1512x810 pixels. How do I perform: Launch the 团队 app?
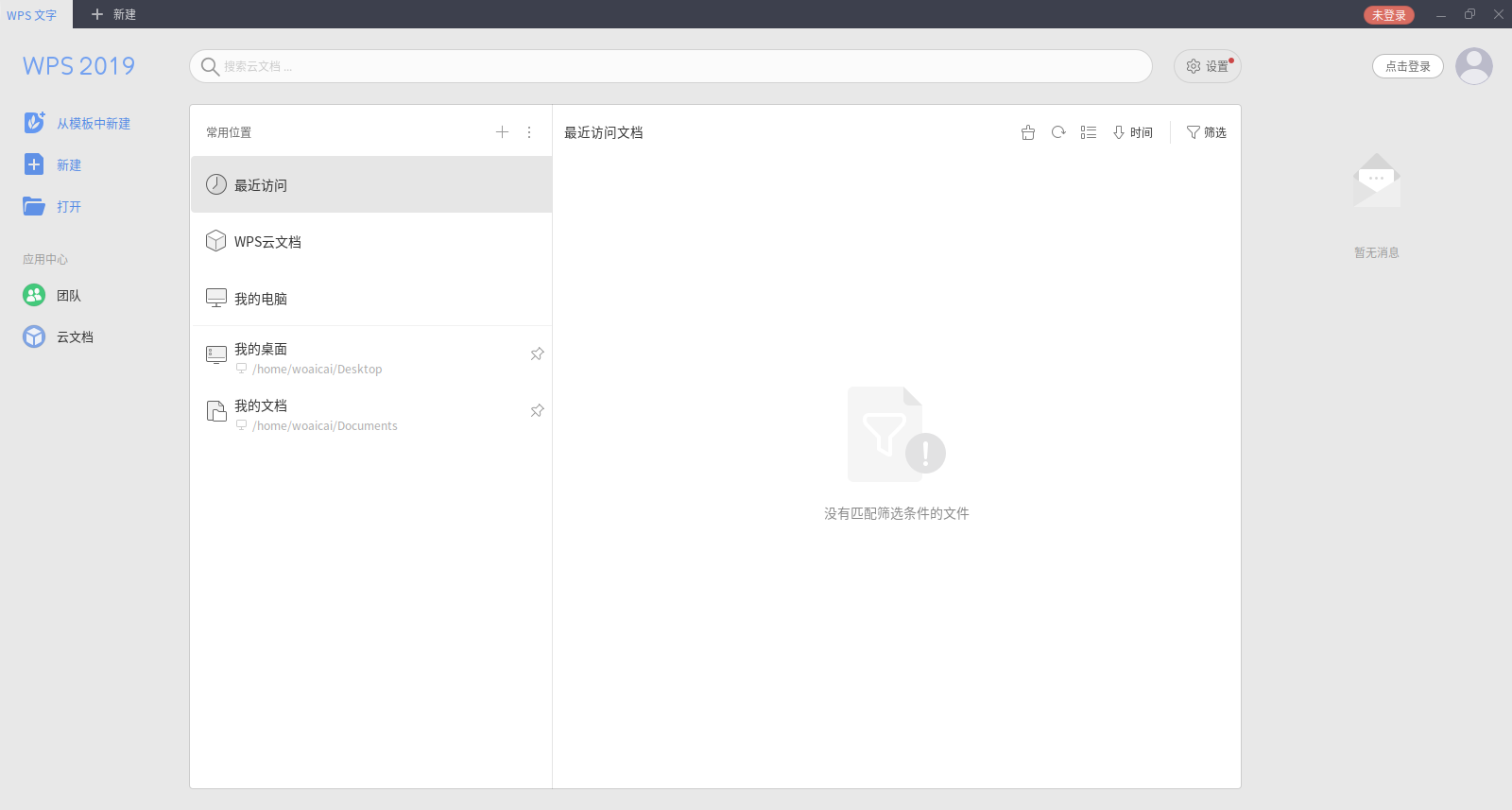(53, 296)
